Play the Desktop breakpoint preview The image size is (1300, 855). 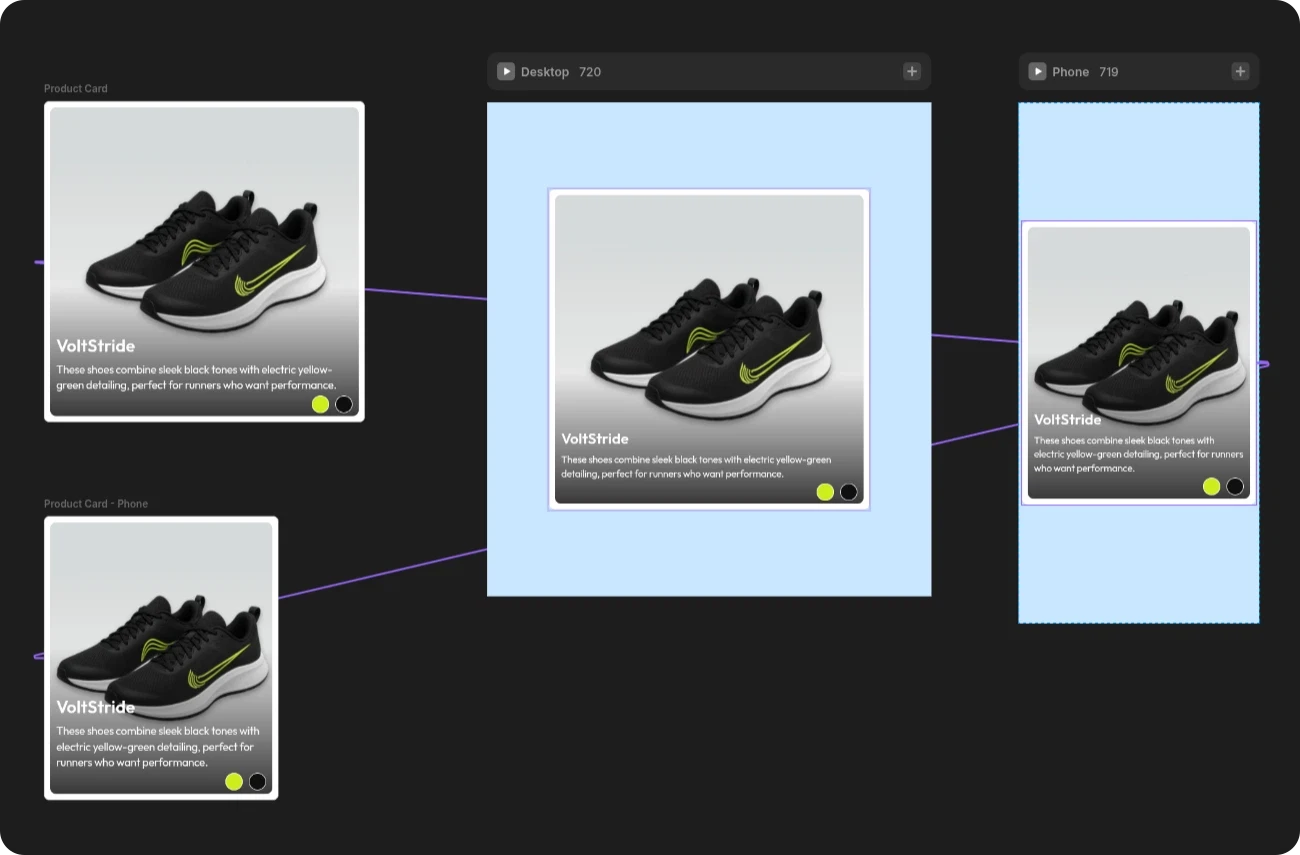point(506,72)
